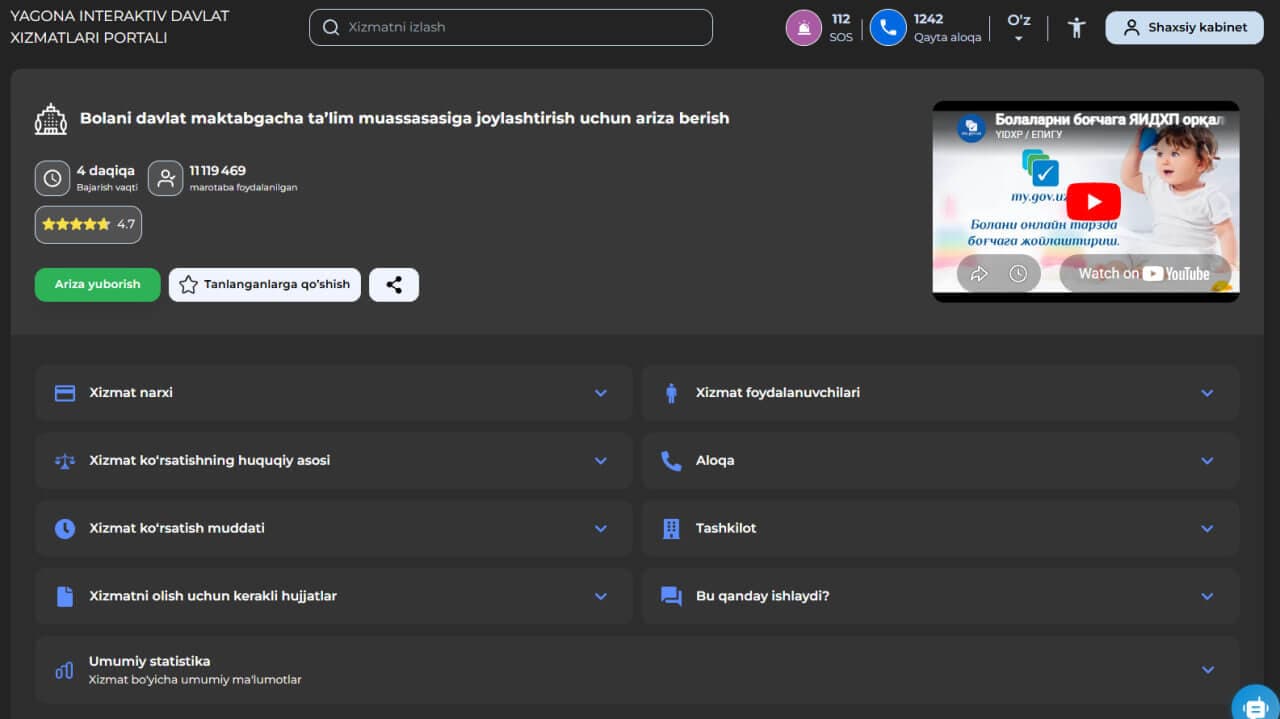Click the clock icon beside 4 daqiqa
The height and width of the screenshot is (719, 1280).
point(53,178)
